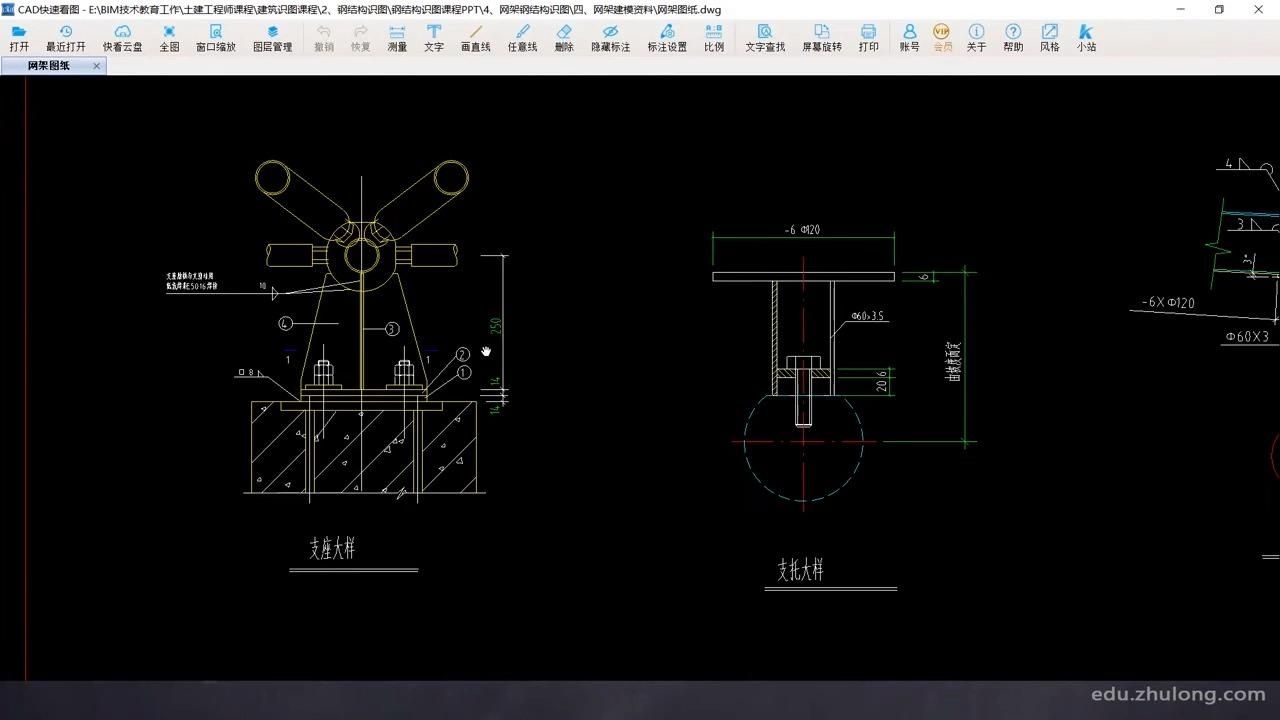The width and height of the screenshot is (1280, 720).
Task: Click 屏幕旋转 to rotate the screen
Action: tap(822, 38)
